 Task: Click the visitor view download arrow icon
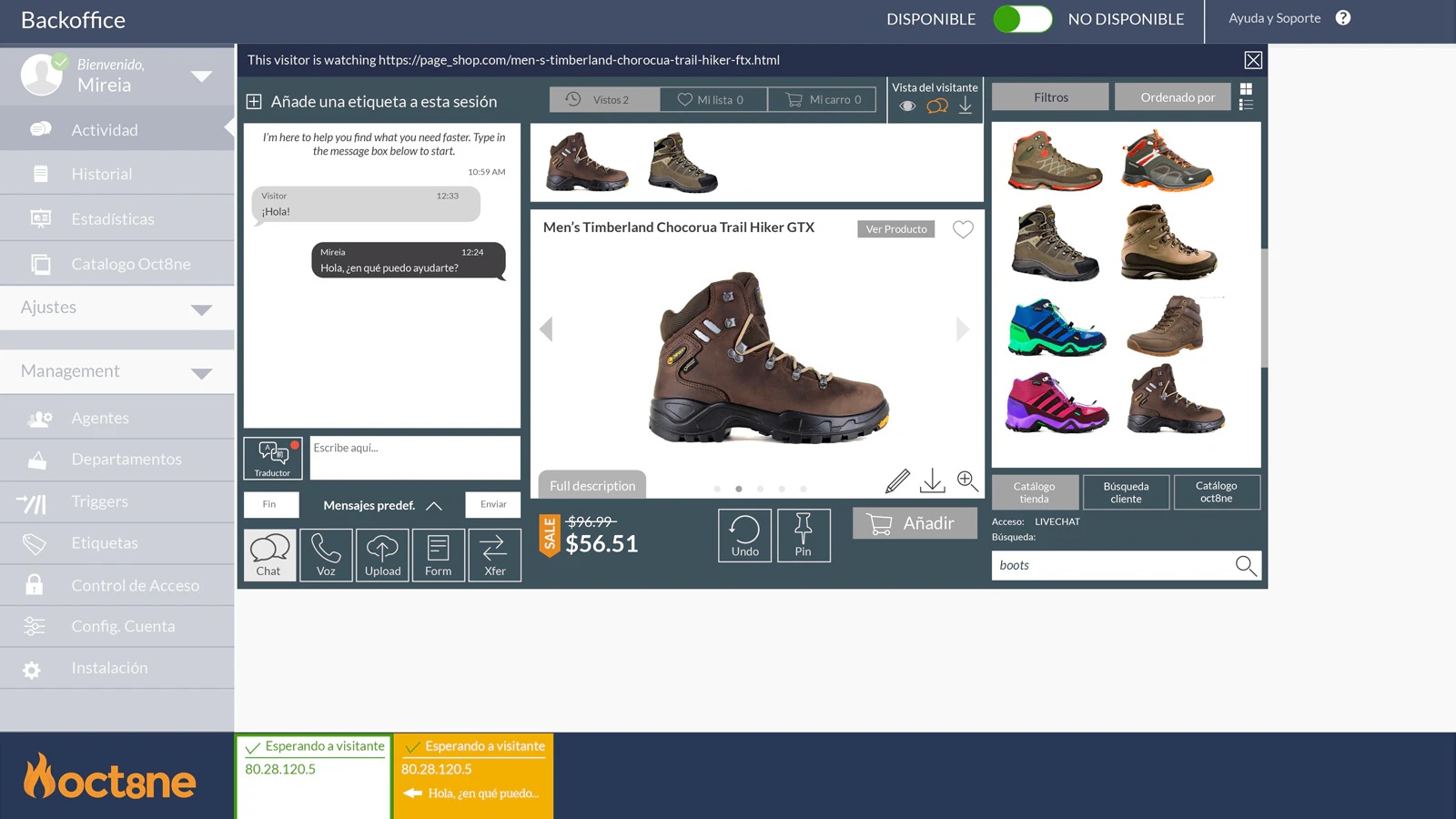(x=966, y=106)
